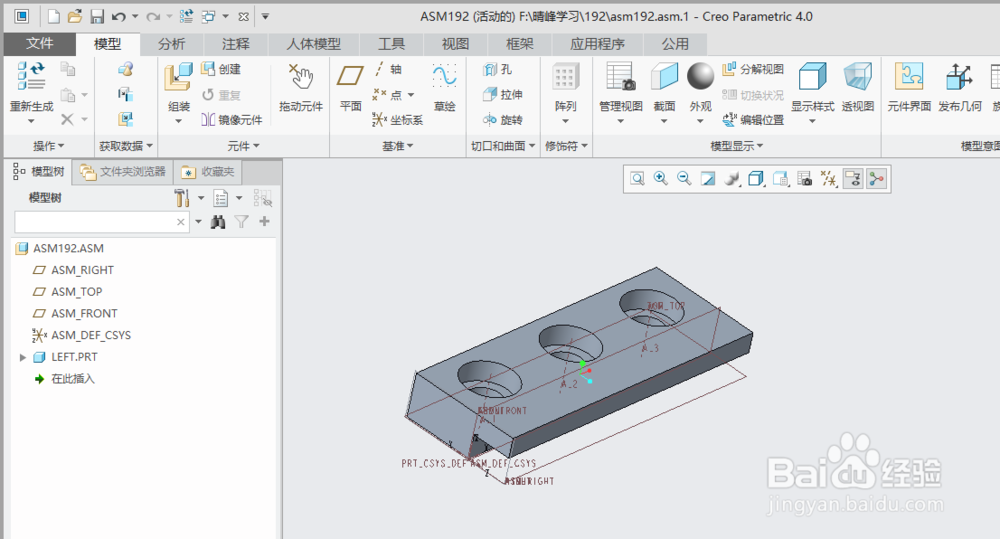Image resolution: width=1000 pixels, height=539 pixels.
Task: Create a new file from quick access toolbar
Action: [x=54, y=17]
